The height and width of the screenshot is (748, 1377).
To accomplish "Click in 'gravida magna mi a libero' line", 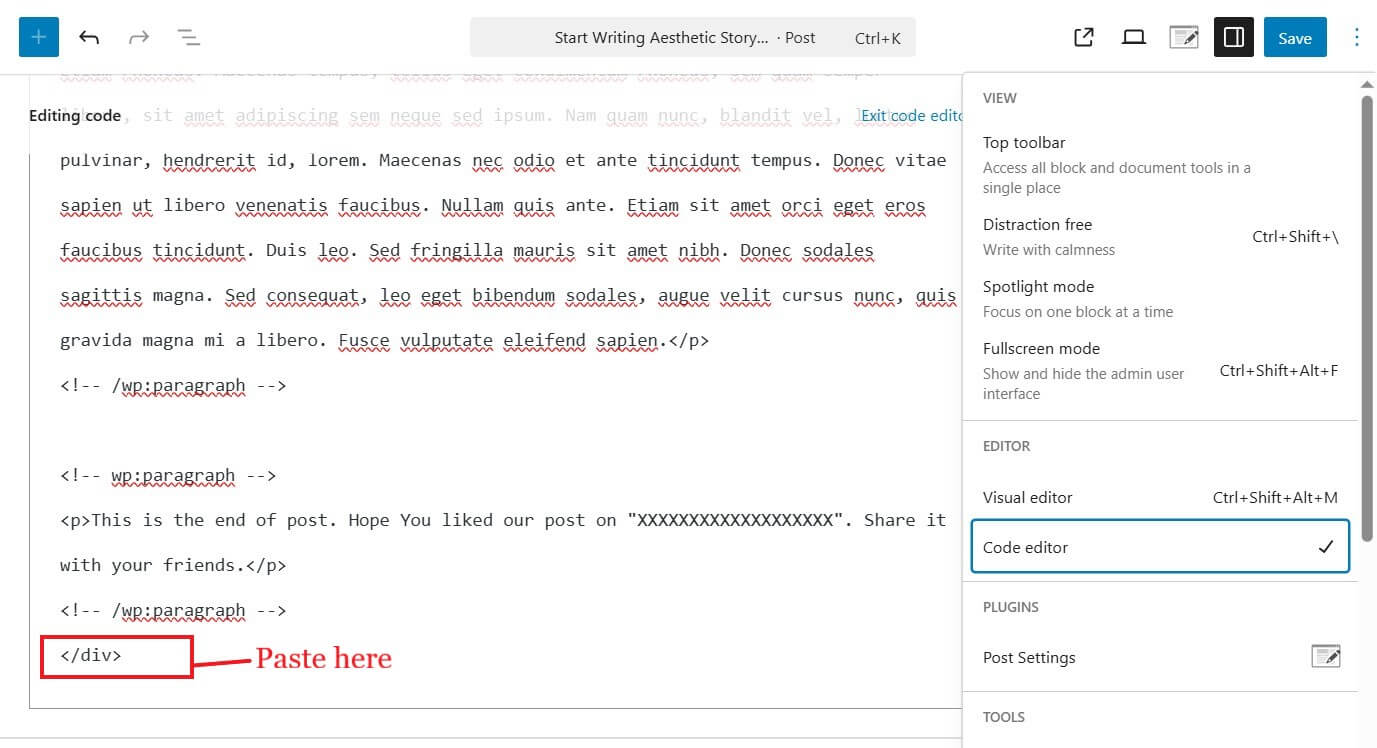I will coord(385,340).
